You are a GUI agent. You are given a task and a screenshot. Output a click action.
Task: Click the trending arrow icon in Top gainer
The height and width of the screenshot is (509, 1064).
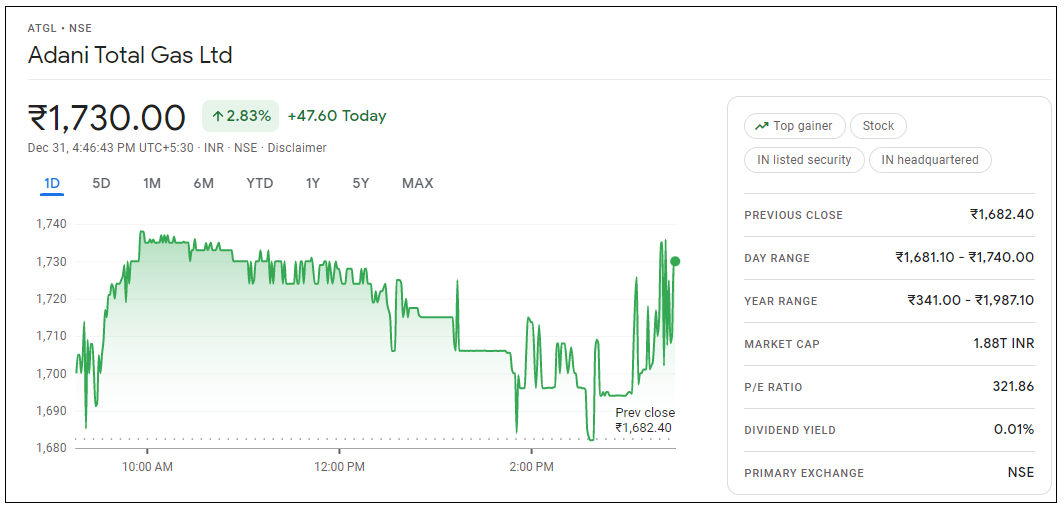point(761,126)
